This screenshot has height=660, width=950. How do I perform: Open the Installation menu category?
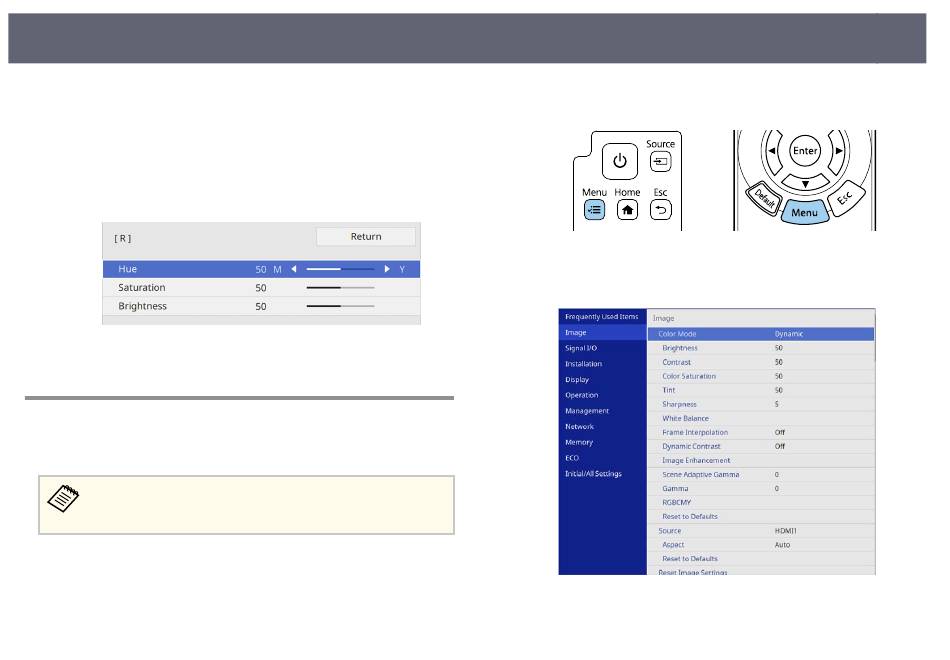[x=602, y=364]
